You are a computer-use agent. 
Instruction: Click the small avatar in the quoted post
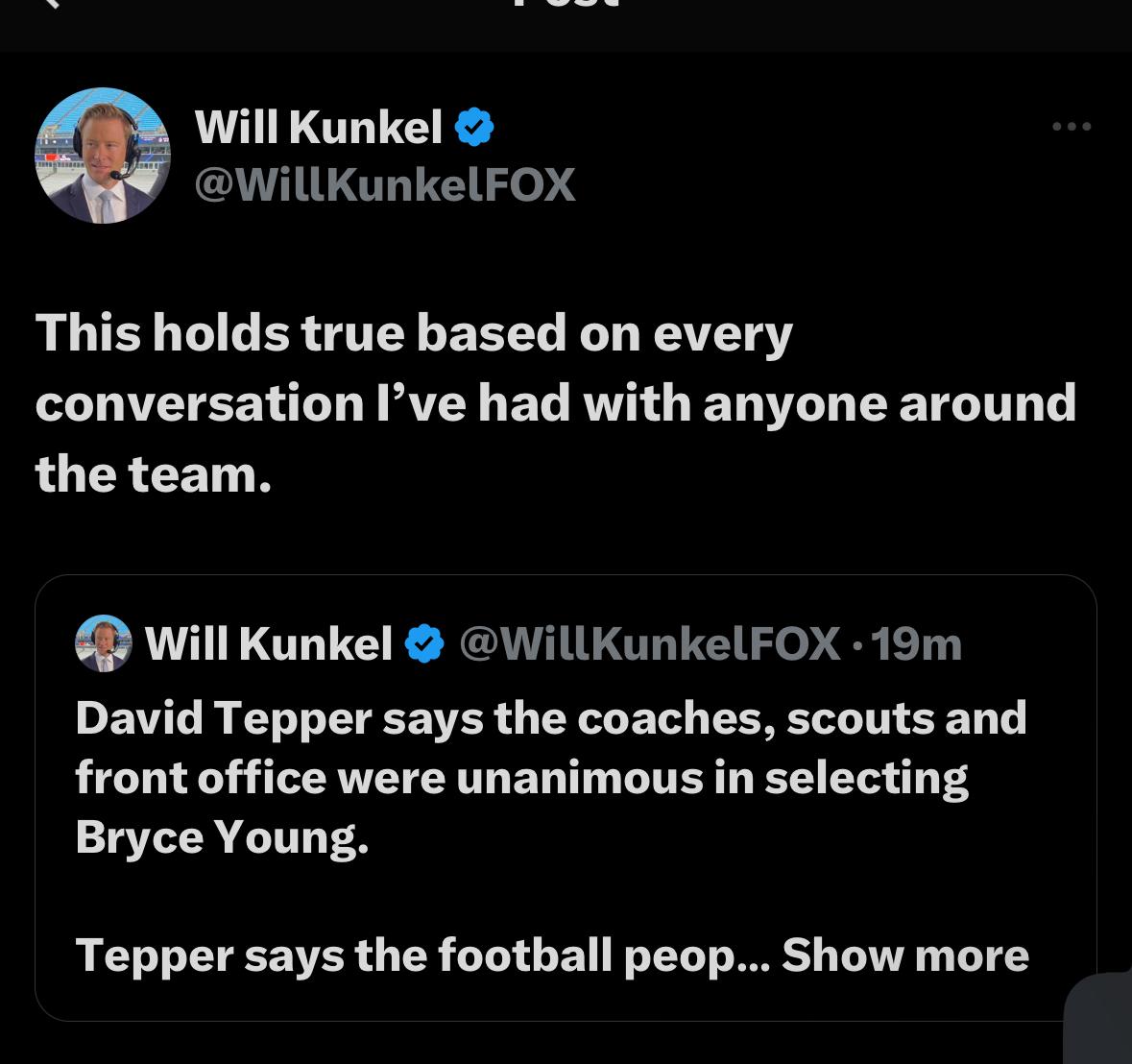103,643
